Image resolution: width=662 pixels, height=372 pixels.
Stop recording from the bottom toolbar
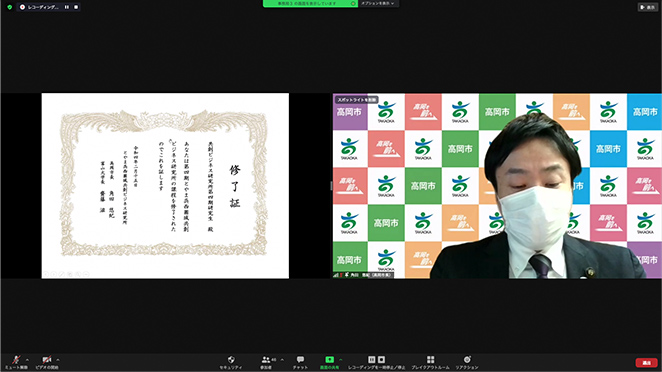[381, 359]
